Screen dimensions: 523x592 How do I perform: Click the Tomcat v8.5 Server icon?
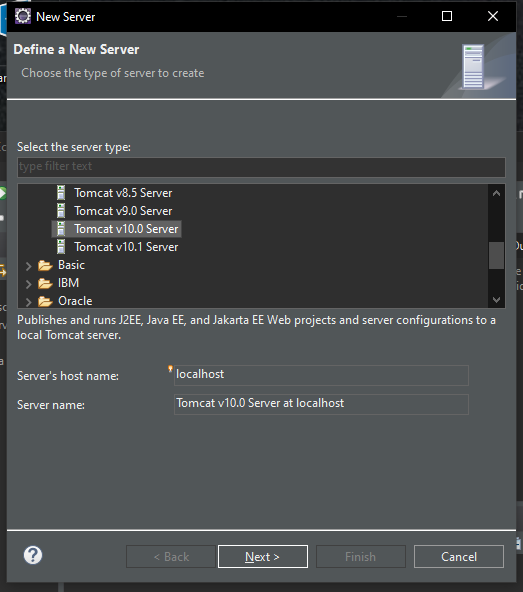point(61,193)
